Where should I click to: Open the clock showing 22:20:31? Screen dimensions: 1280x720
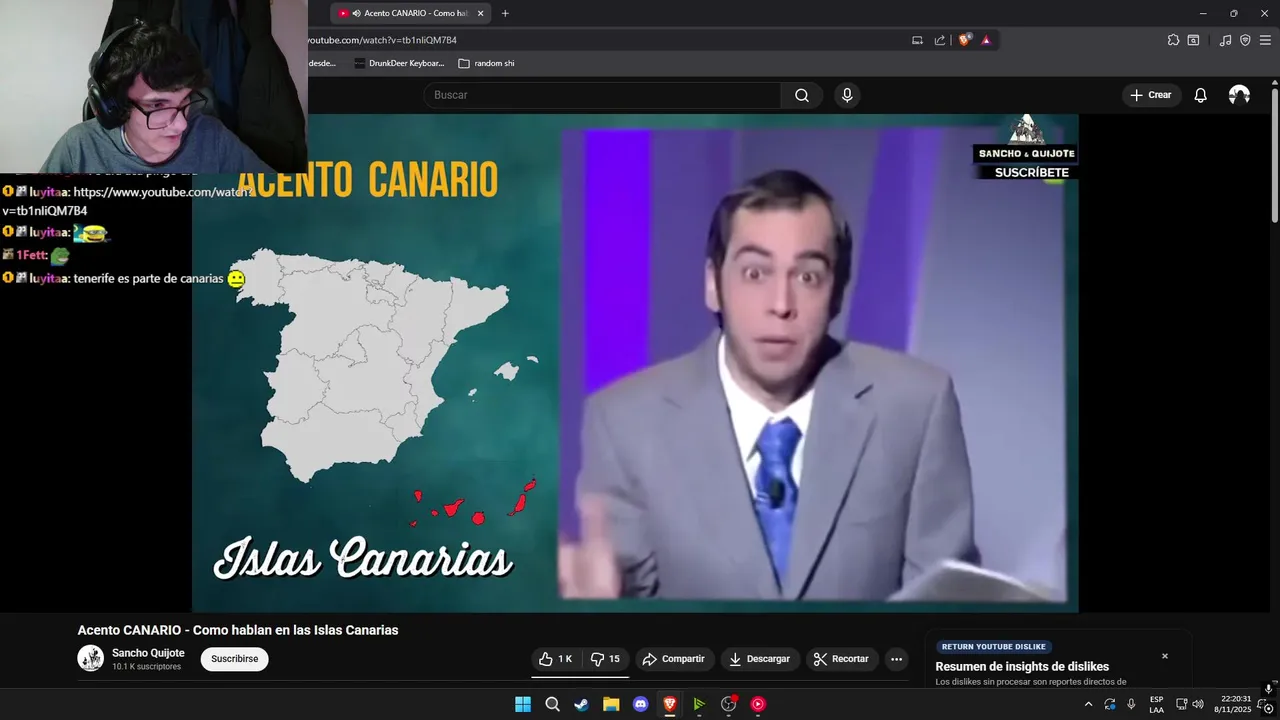[1232, 704]
